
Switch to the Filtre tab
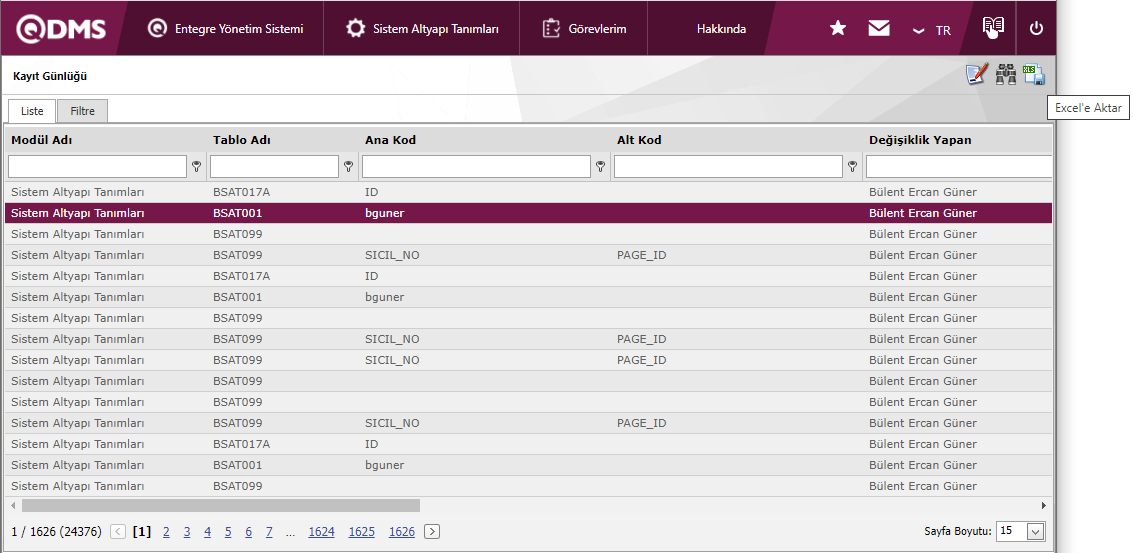[82, 111]
